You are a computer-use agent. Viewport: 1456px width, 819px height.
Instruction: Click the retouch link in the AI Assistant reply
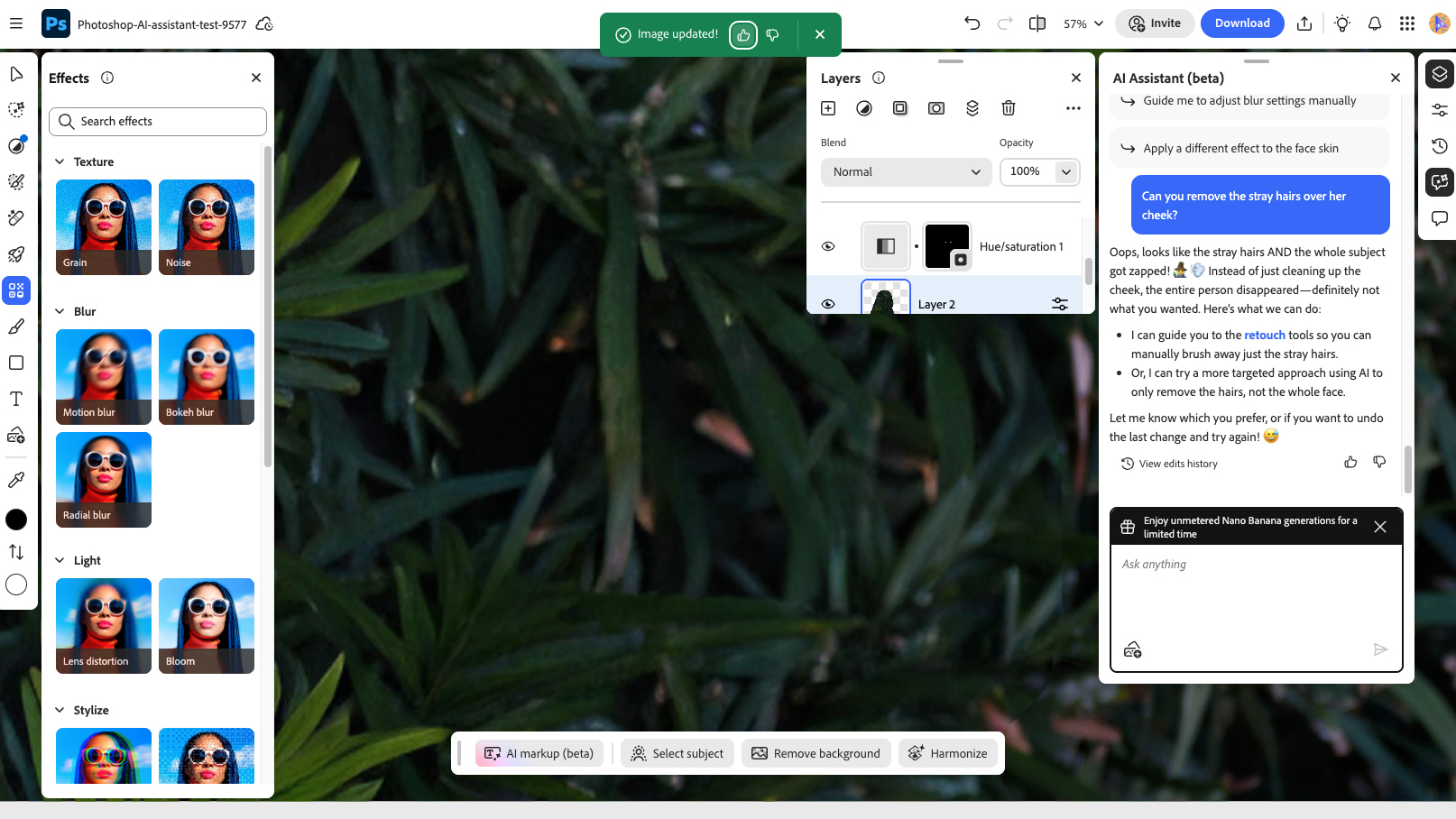point(1264,334)
